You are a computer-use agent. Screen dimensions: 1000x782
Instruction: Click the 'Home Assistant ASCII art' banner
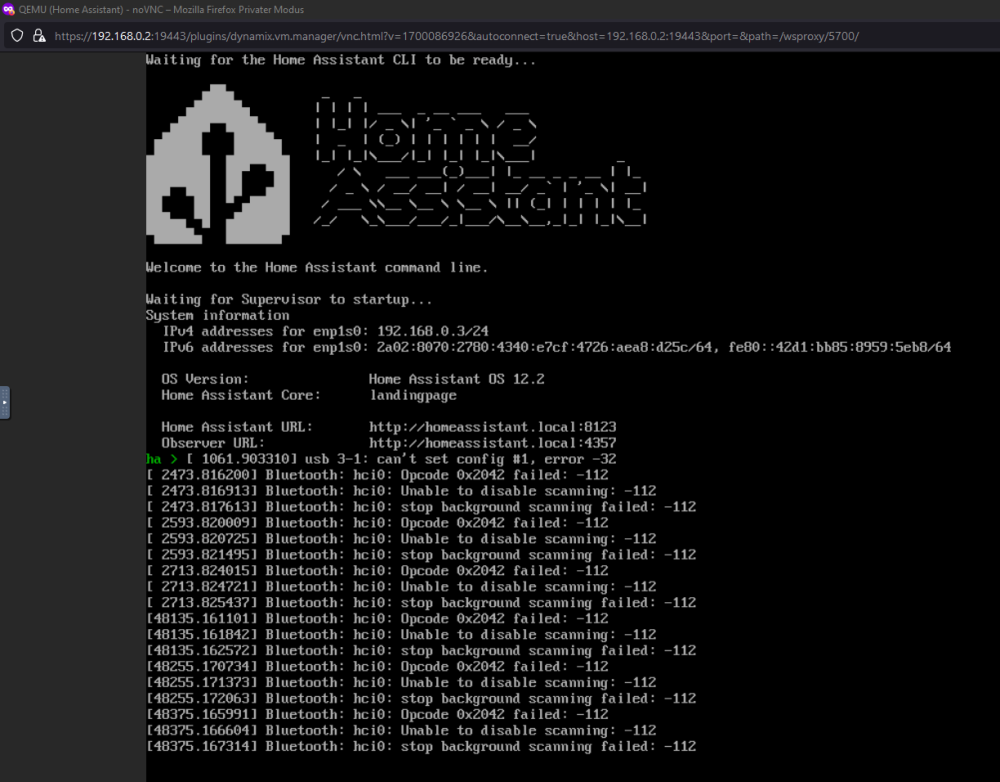480,162
